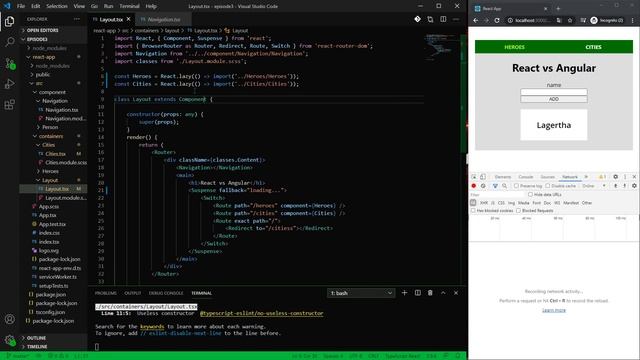The height and width of the screenshot is (360, 640).
Task: Open the Extensions view
Action: [10, 104]
